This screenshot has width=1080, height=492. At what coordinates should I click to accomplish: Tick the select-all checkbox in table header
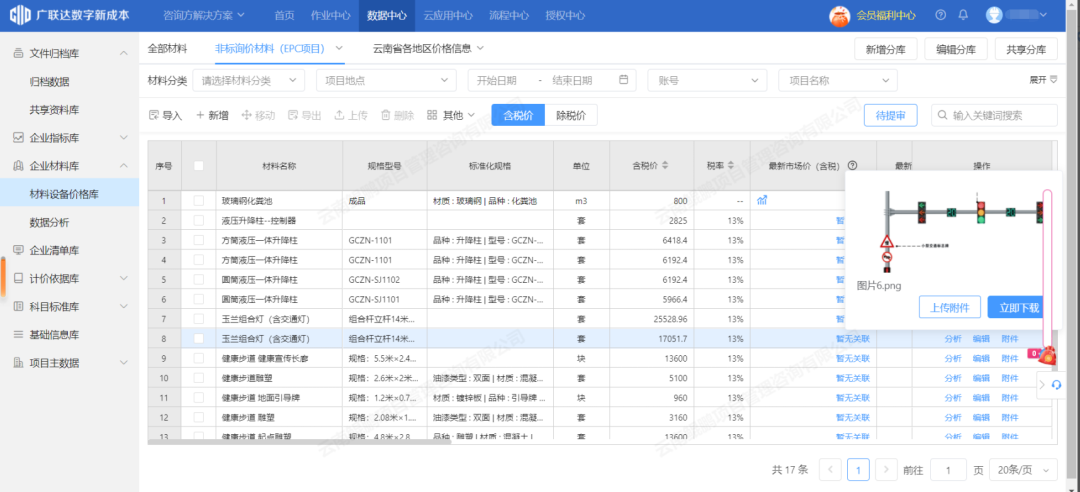199,166
